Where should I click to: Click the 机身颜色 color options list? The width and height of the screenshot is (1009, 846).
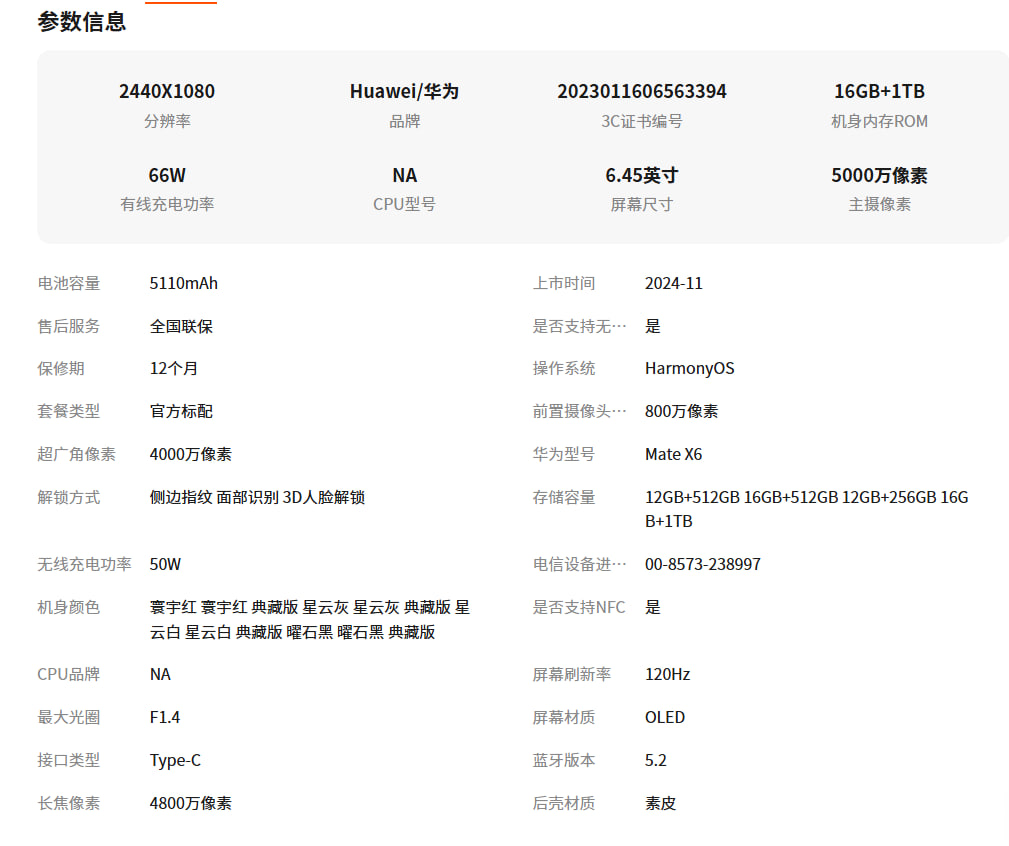click(x=309, y=619)
